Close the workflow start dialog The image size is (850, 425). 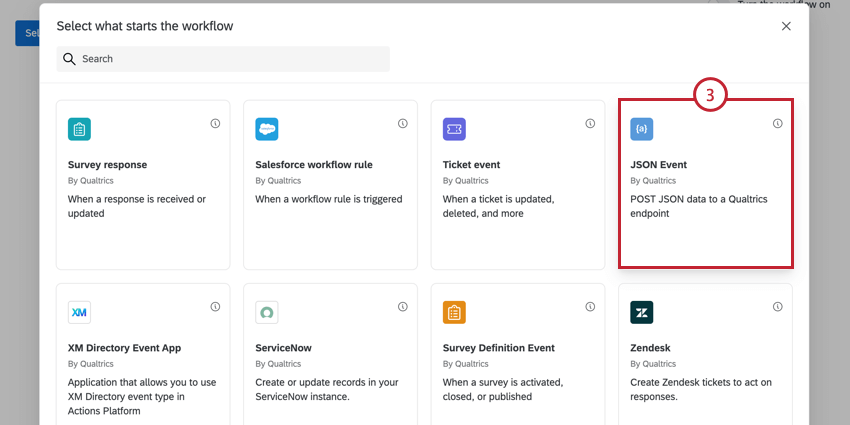pos(786,26)
